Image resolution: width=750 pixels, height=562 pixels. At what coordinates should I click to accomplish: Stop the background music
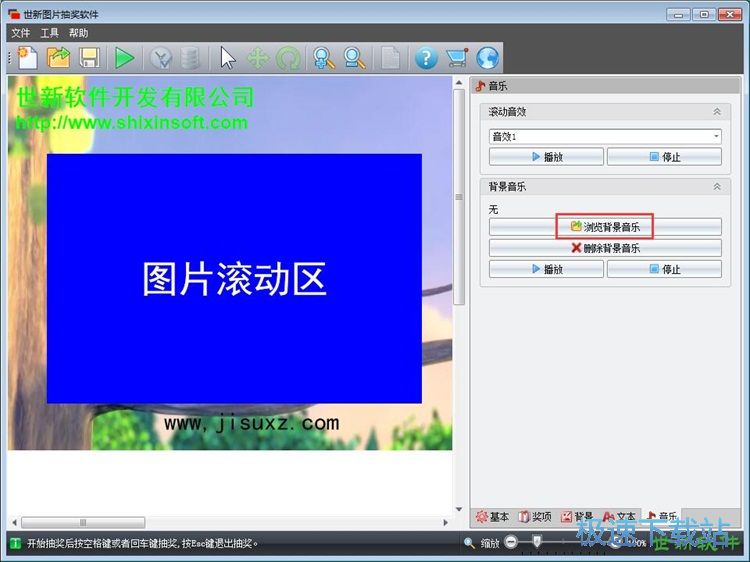[664, 269]
